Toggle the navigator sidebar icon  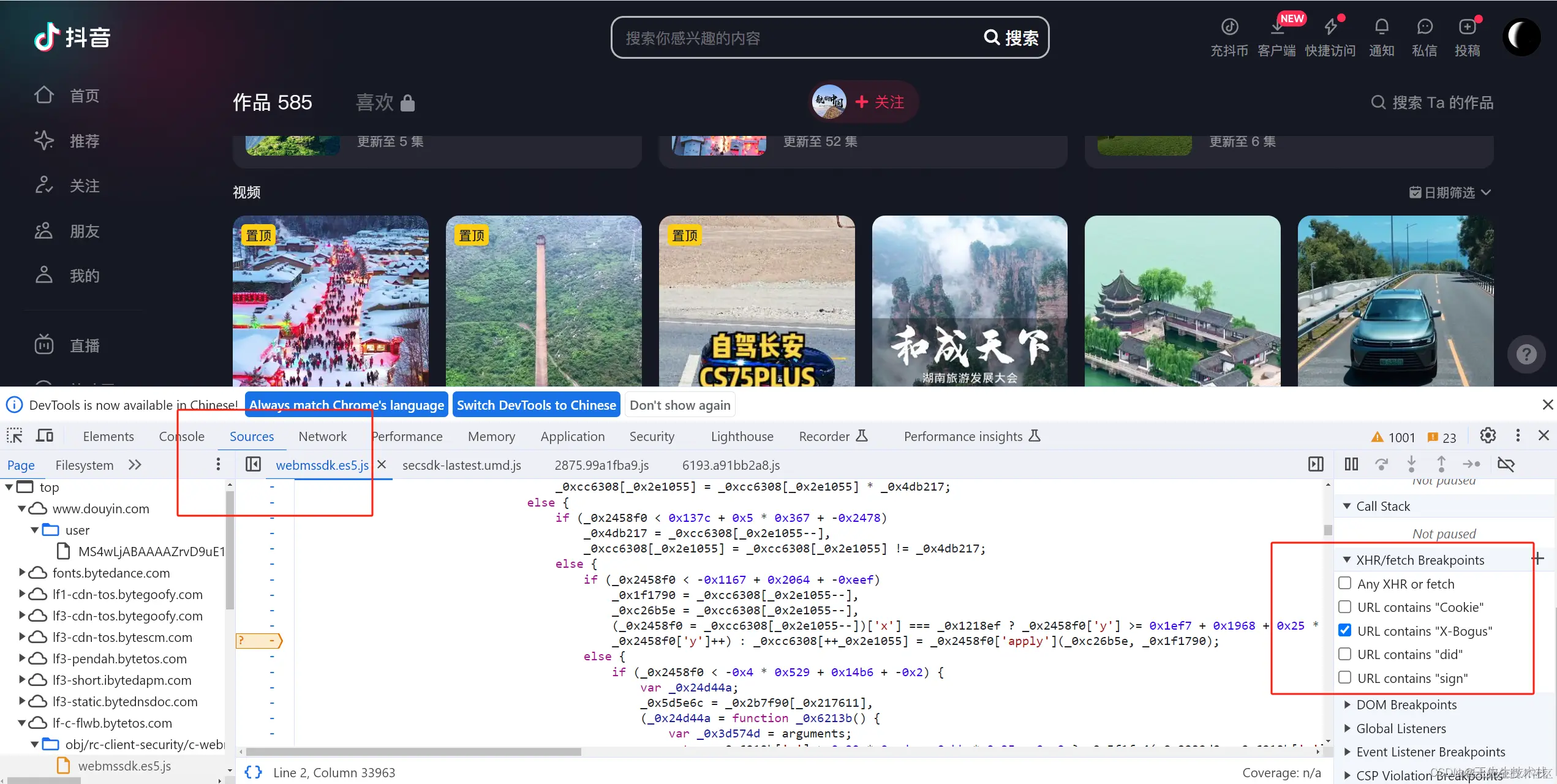pos(253,464)
